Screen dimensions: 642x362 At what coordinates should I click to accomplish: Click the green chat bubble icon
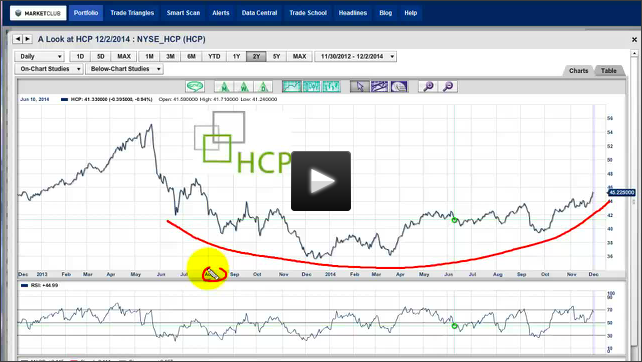[195, 86]
